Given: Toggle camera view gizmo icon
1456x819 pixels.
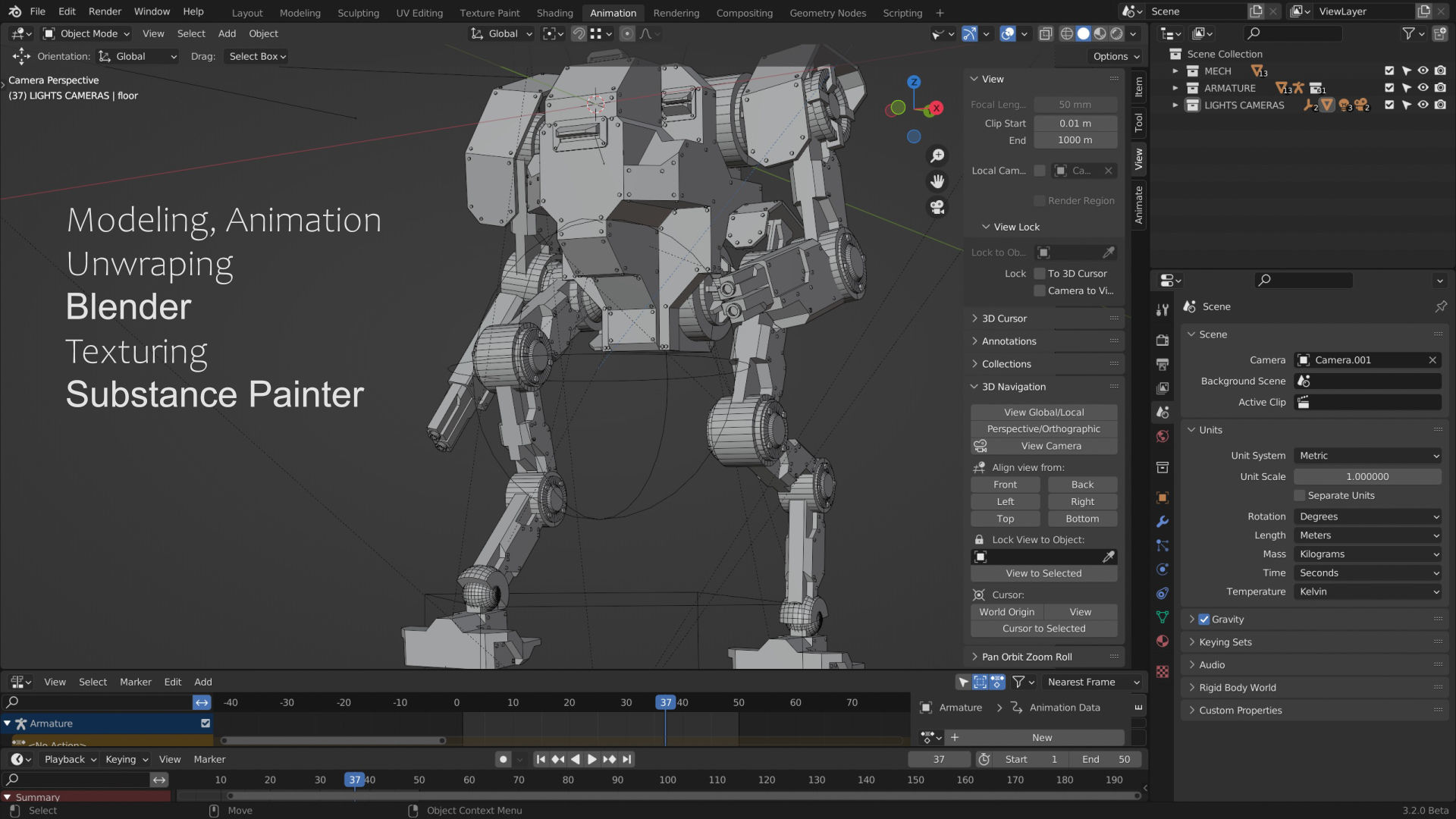Looking at the screenshot, I should pos(938,207).
